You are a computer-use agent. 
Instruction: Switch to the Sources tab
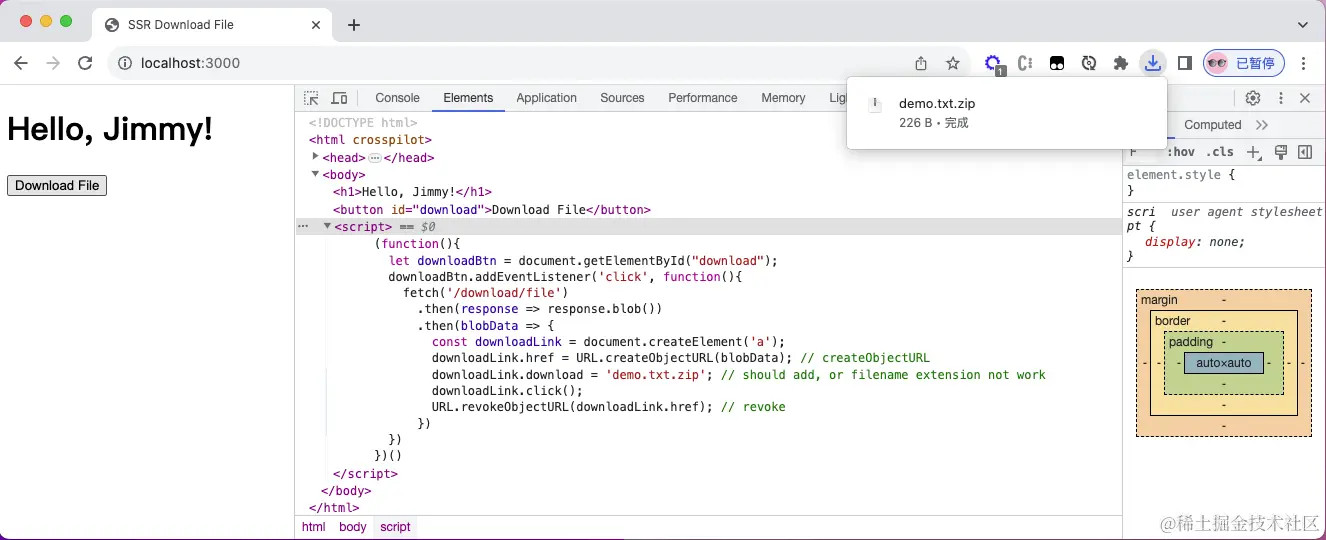click(x=622, y=98)
